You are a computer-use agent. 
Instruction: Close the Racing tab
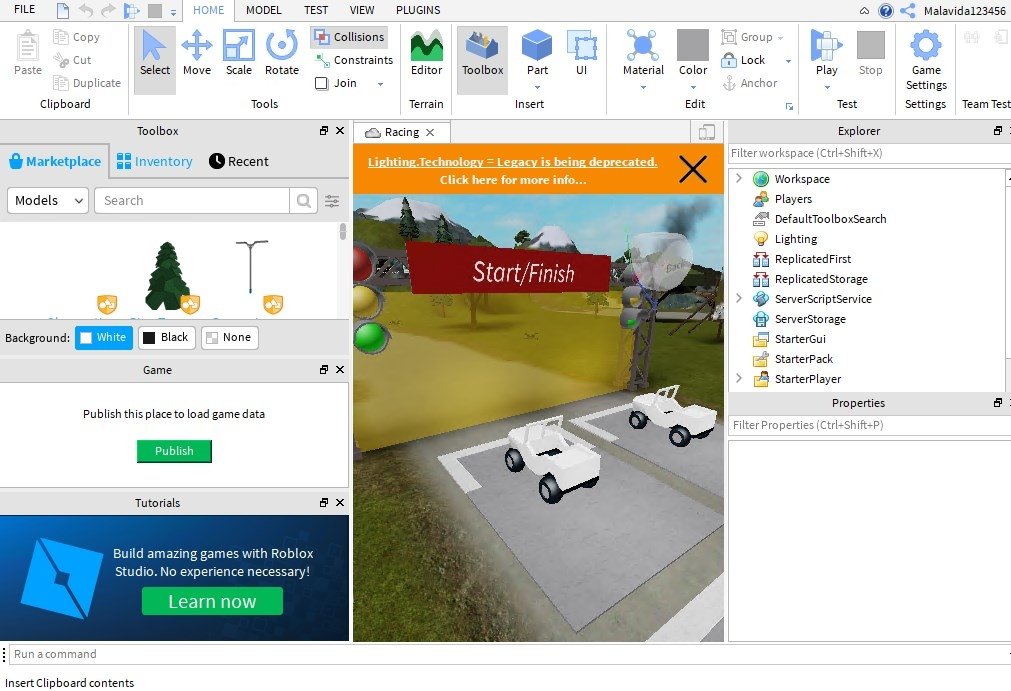(430, 132)
